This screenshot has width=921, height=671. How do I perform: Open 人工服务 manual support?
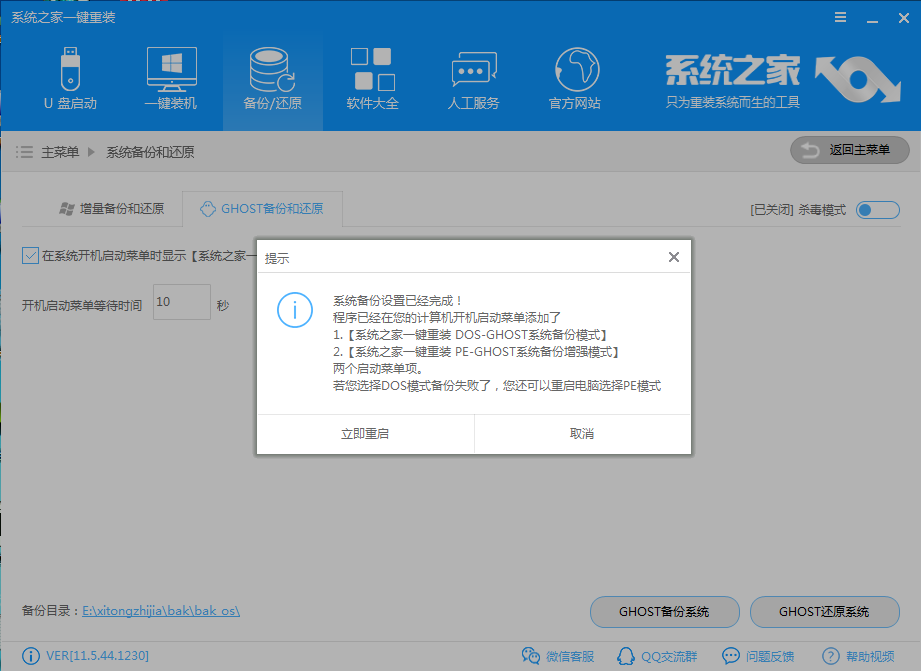coord(473,78)
